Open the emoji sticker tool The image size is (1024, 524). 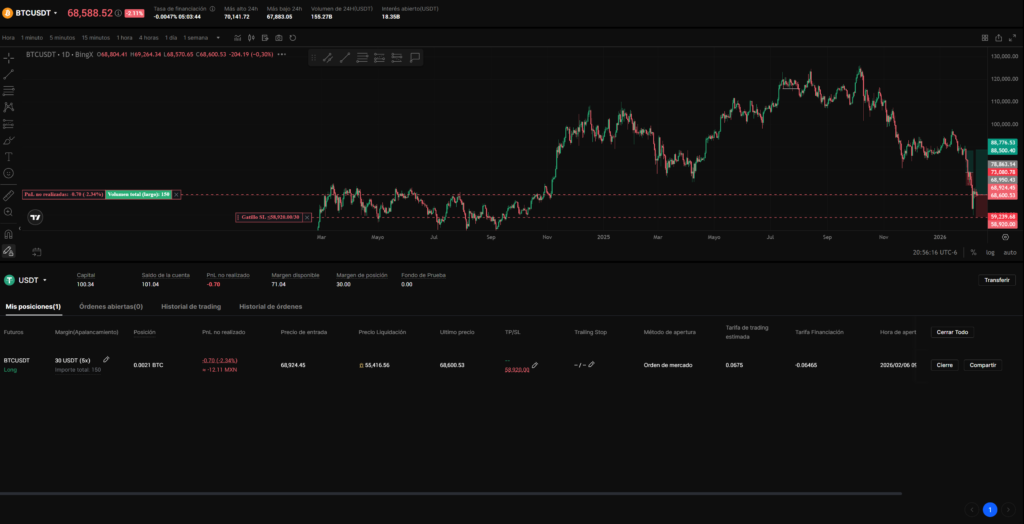pos(9,173)
